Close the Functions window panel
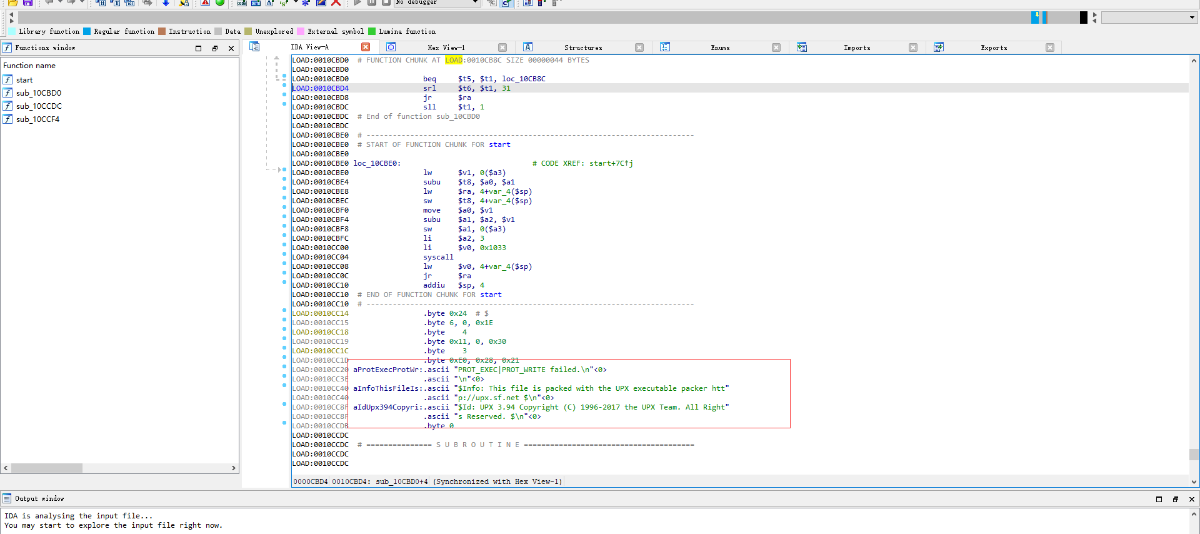Viewport: 1200px width, 534px height. click(229, 47)
